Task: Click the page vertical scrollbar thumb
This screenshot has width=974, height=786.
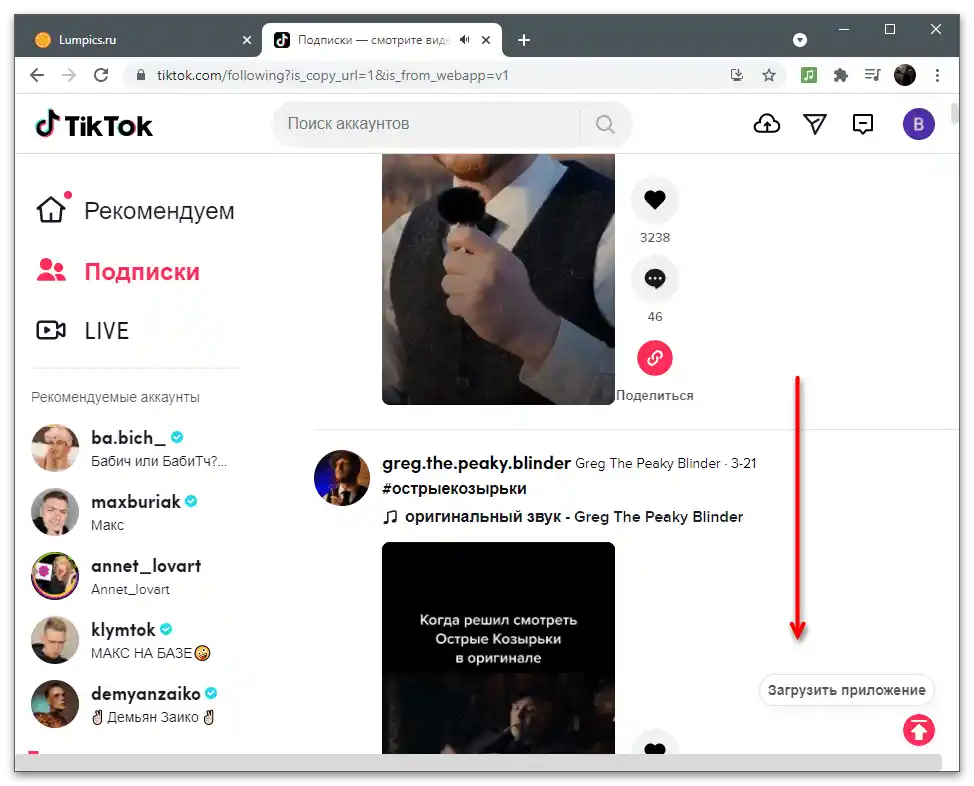Action: 954,114
